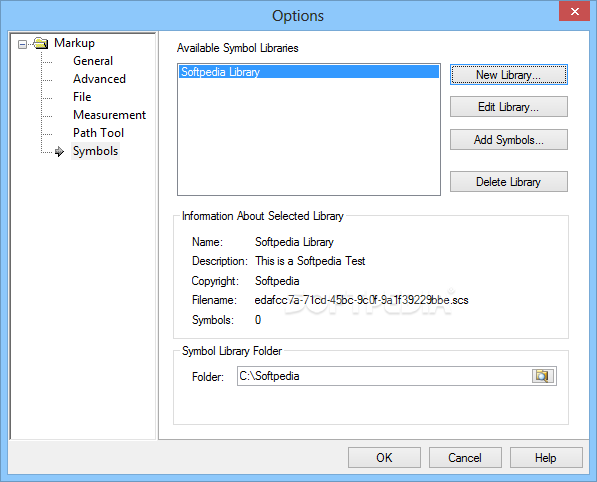Open the Advanced options page

(99, 79)
